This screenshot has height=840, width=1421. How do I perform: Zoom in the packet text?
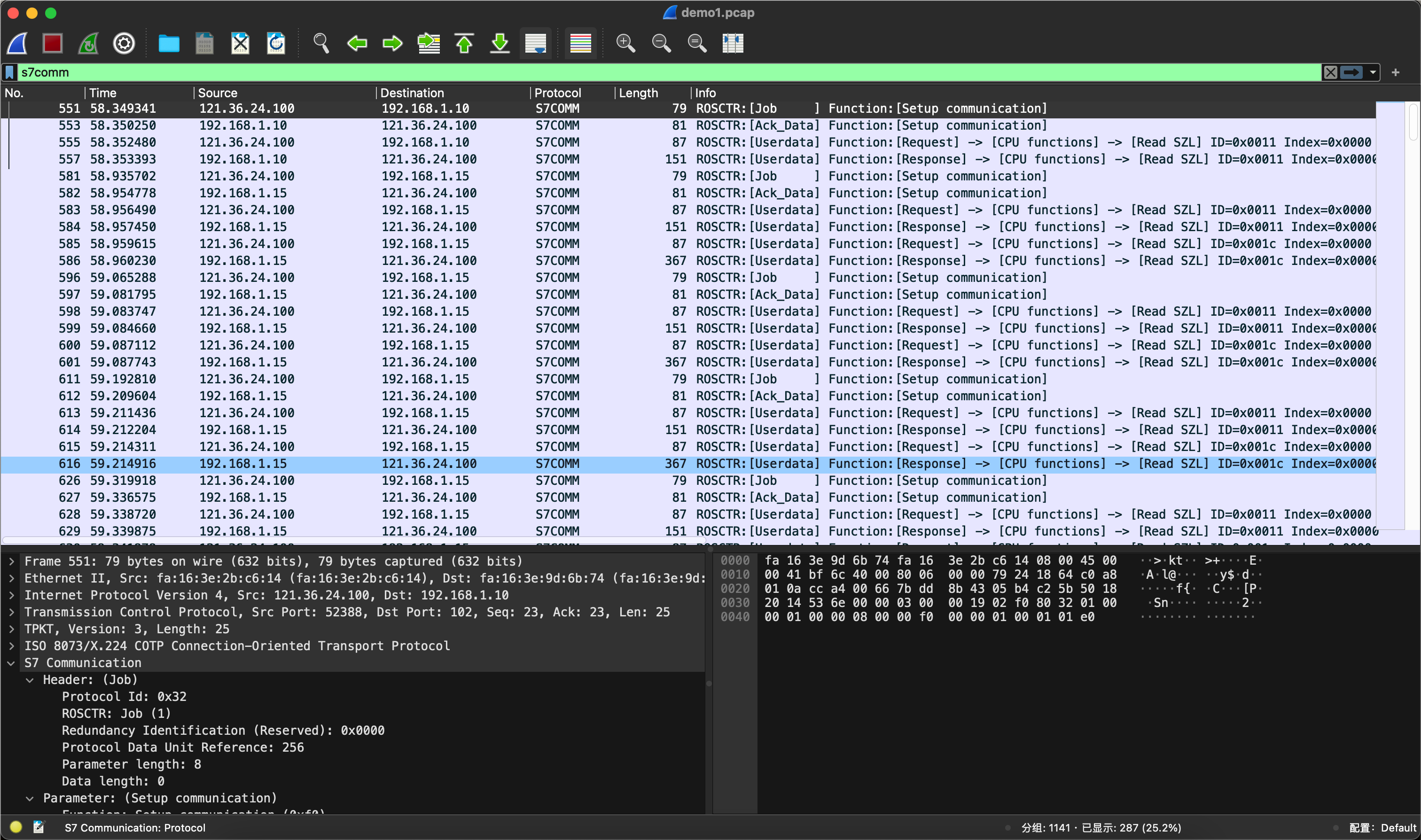(x=625, y=43)
